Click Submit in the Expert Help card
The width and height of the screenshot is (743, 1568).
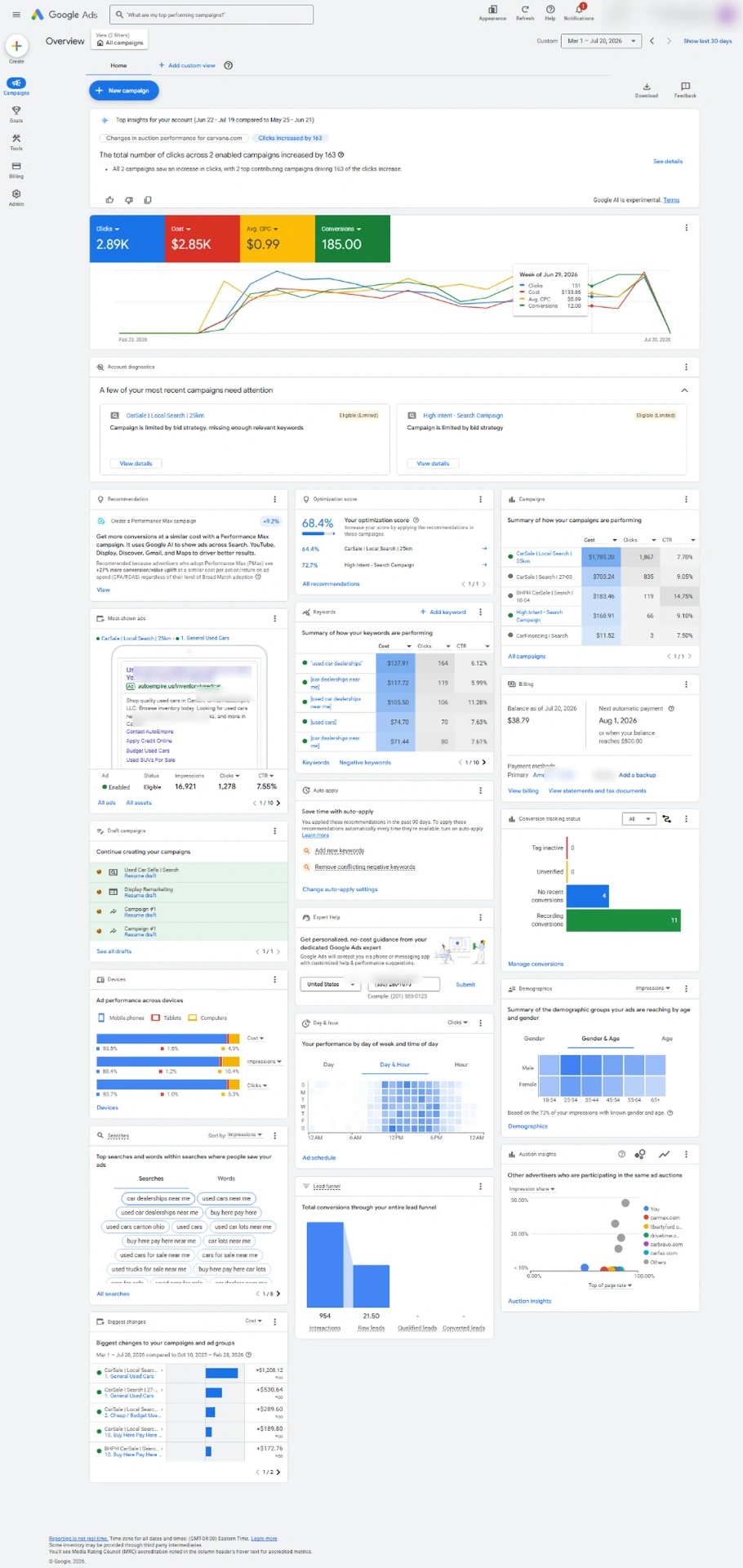pos(465,985)
